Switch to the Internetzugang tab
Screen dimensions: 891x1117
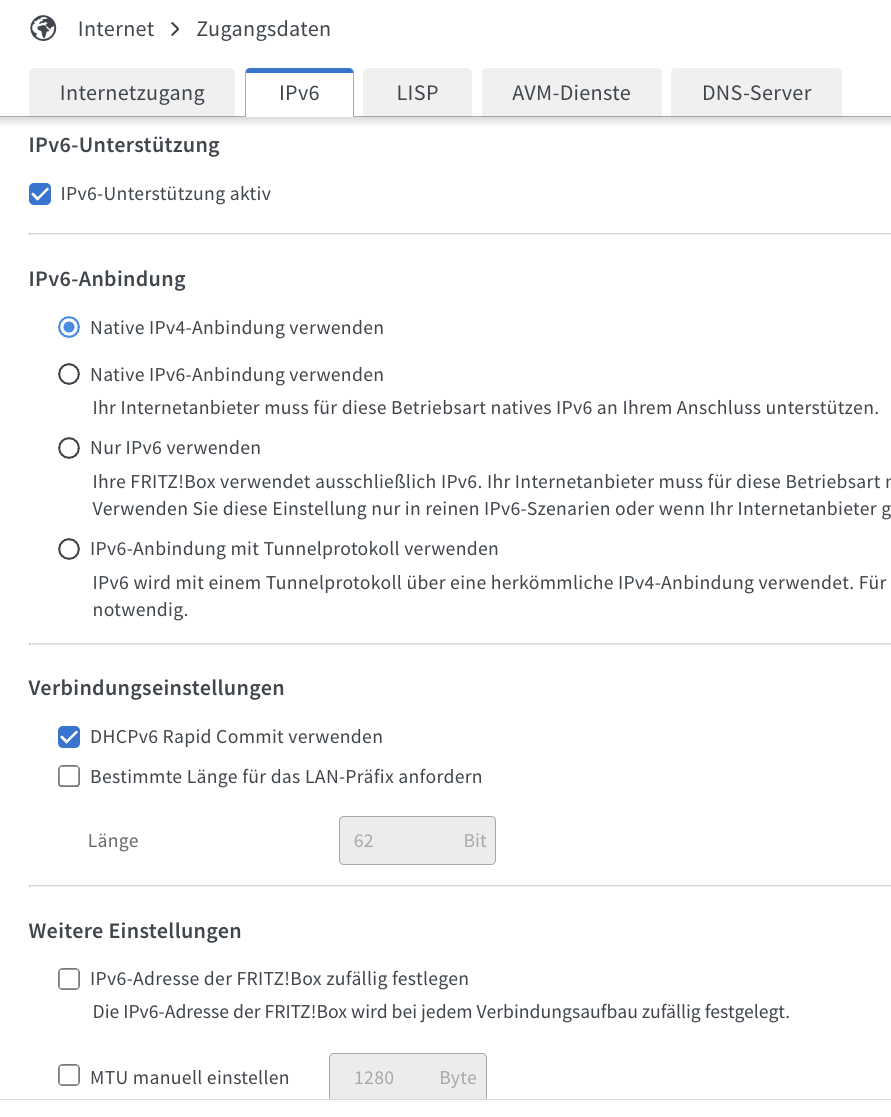click(132, 93)
